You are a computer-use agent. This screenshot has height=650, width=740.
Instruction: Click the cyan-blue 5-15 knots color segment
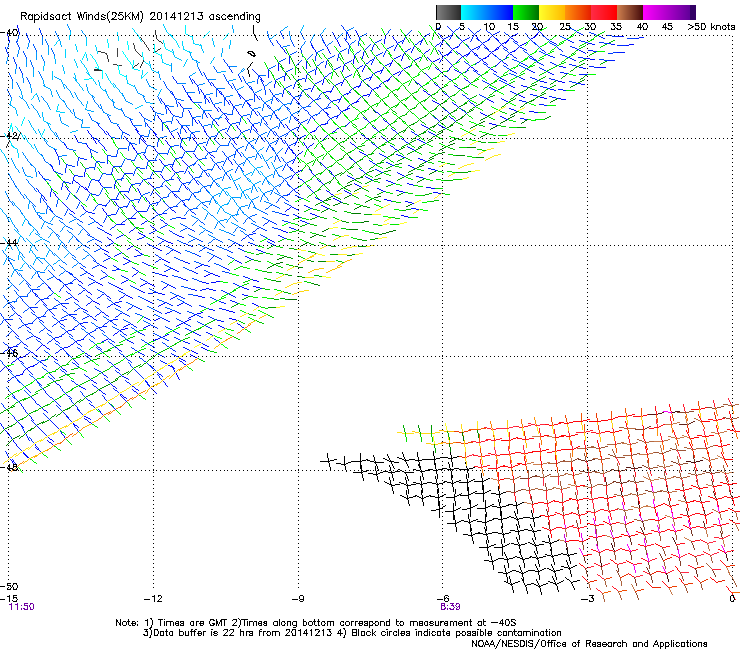pyautogui.click(x=487, y=12)
